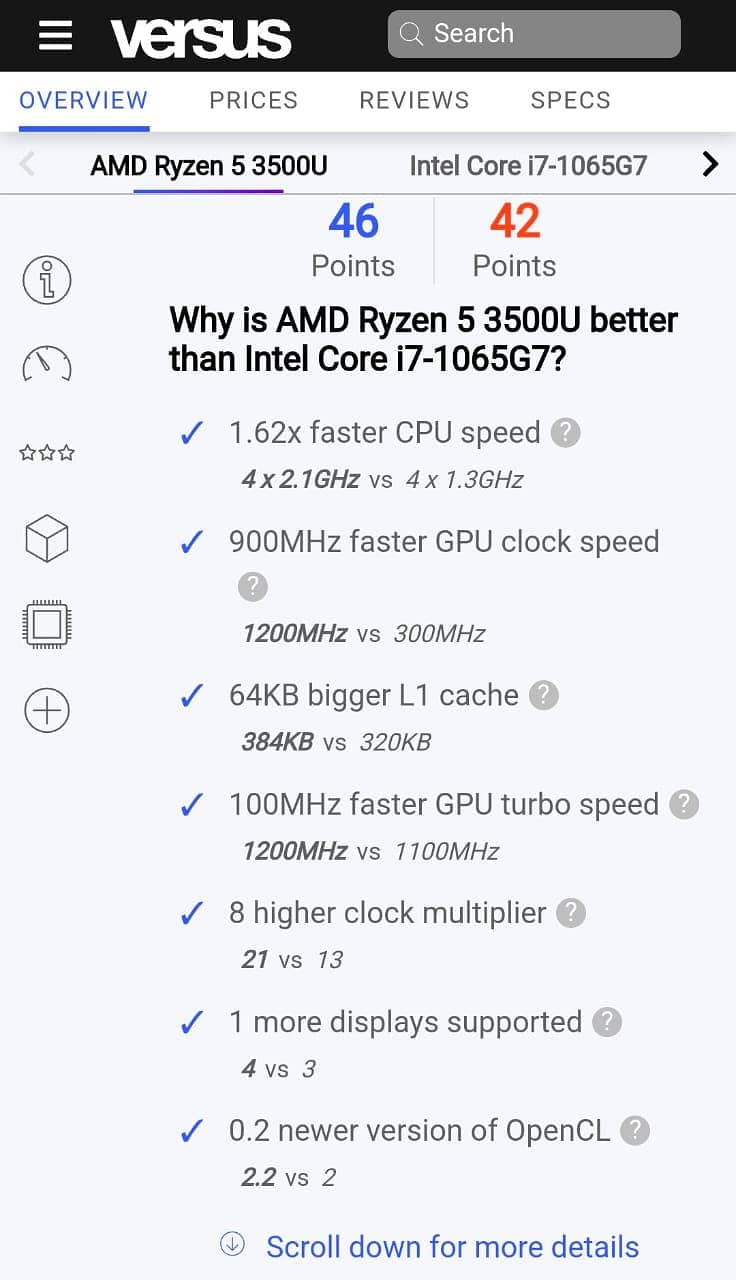736x1280 pixels.
Task: Open the cube benchmarks sidebar icon
Action: coord(47,538)
